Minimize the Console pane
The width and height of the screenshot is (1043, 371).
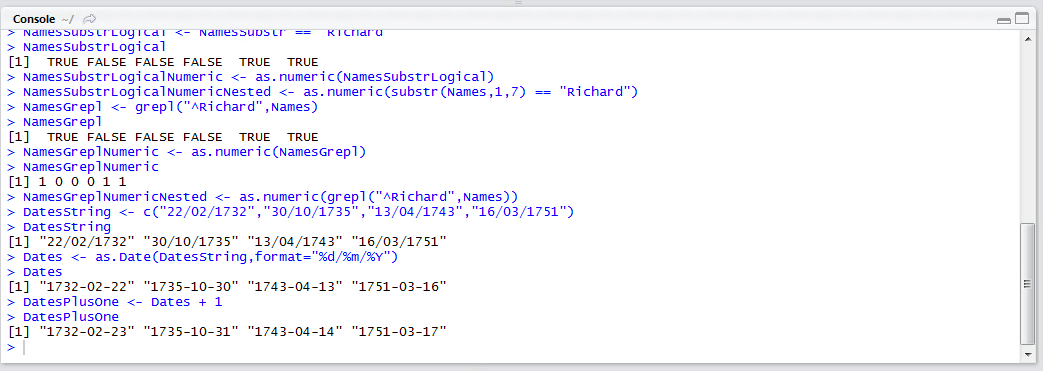(1004, 20)
